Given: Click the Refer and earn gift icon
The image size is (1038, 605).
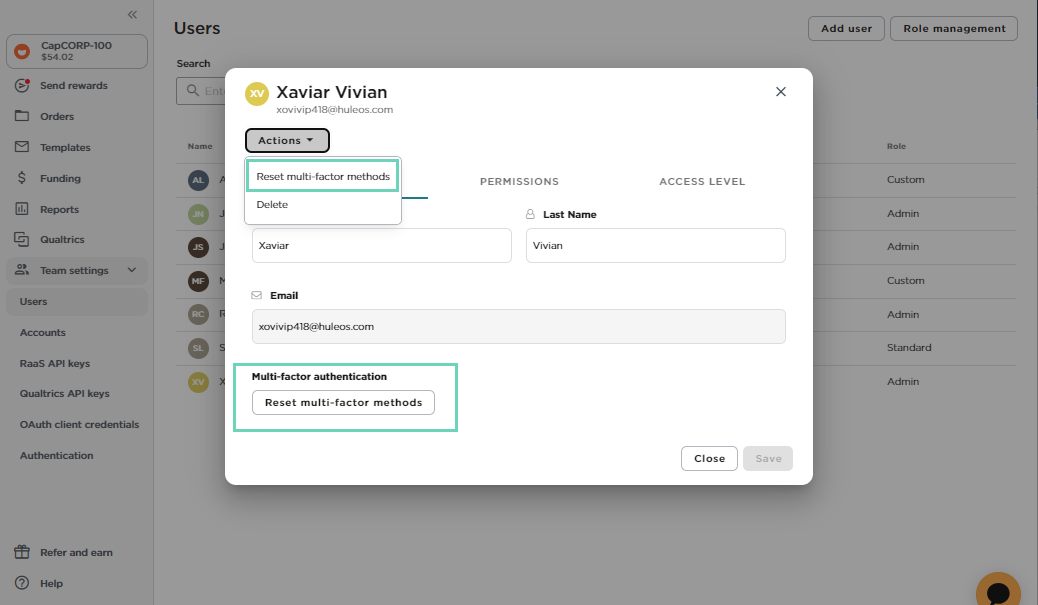Looking at the screenshot, I should pos(22,552).
